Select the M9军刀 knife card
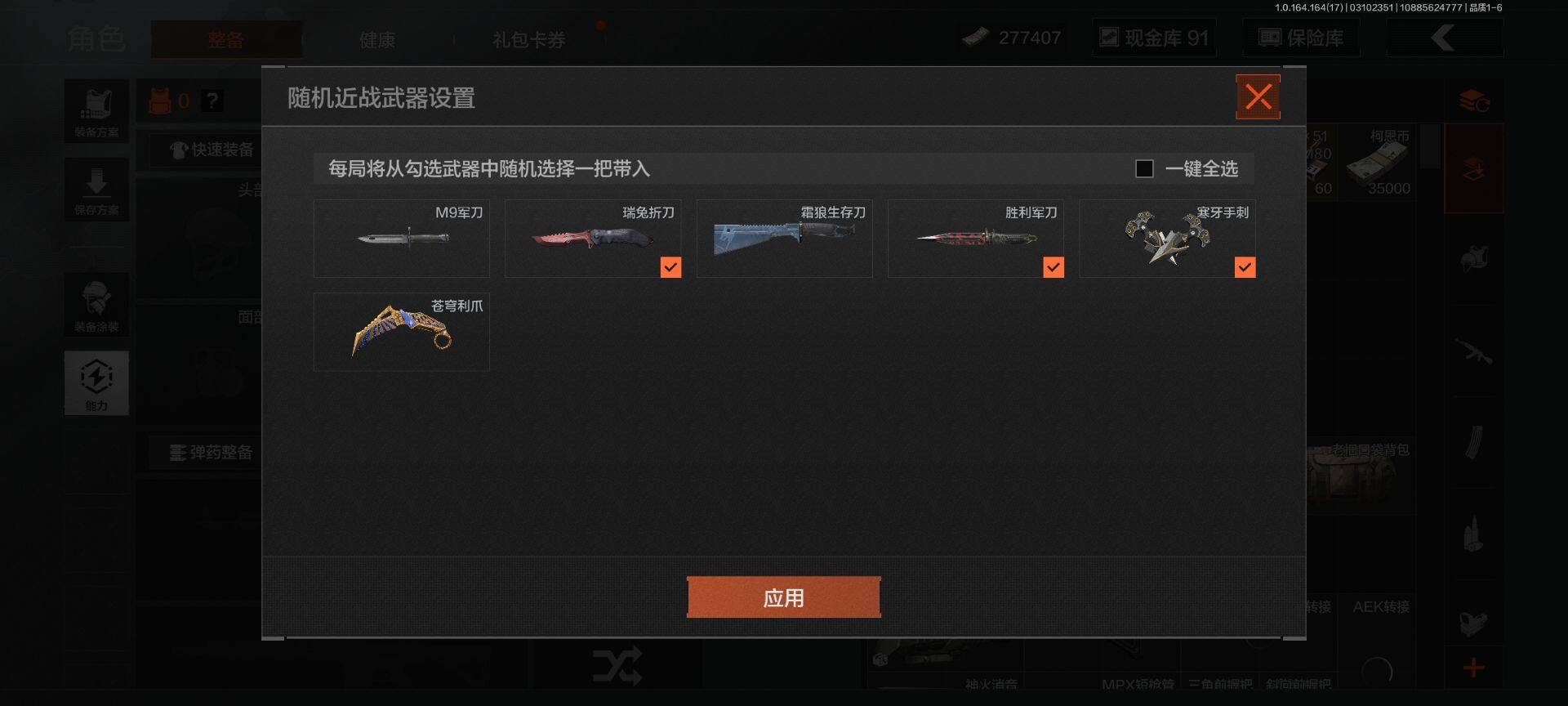 click(402, 239)
